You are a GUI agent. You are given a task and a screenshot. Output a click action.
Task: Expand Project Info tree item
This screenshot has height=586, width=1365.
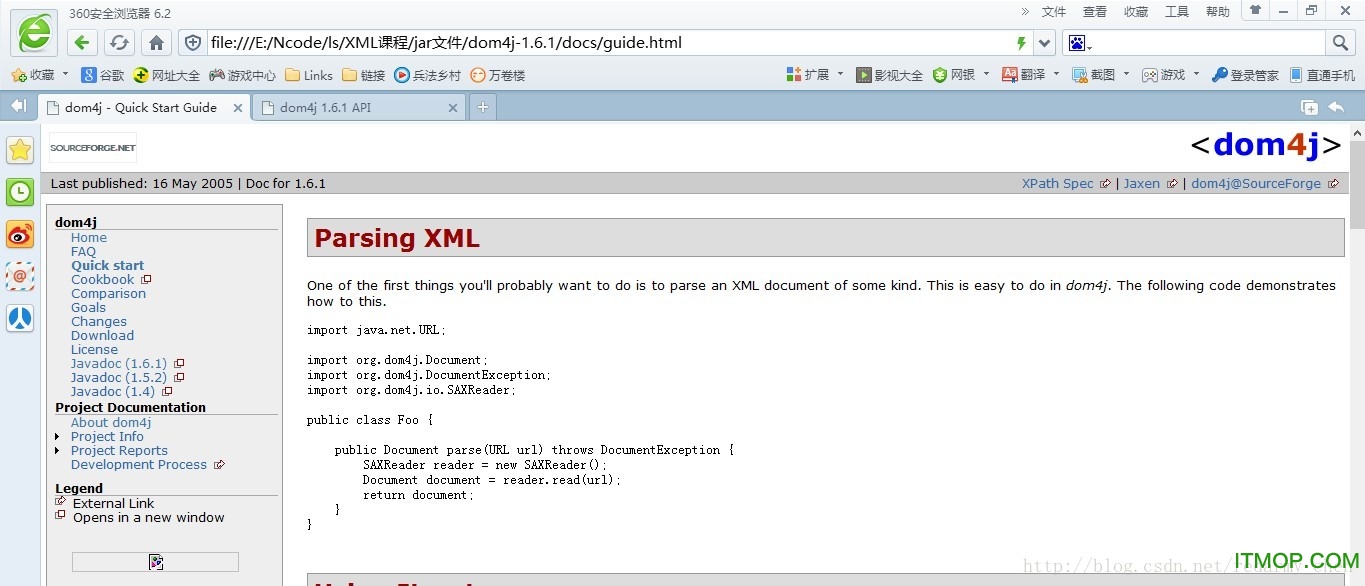tap(58, 437)
